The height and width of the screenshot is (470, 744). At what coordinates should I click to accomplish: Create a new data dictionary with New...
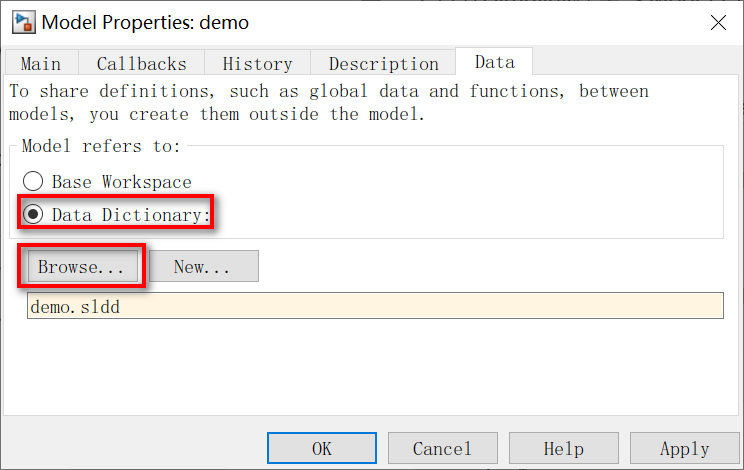204,266
